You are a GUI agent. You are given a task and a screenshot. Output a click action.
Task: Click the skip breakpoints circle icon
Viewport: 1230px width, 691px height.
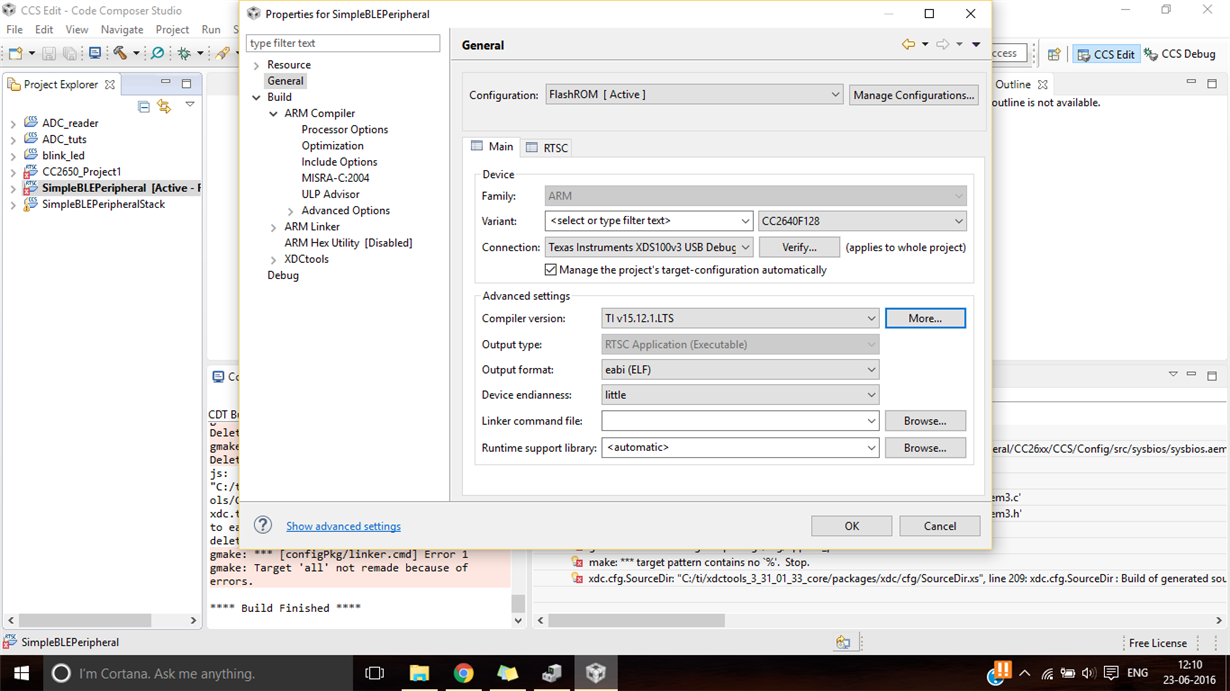click(157, 53)
